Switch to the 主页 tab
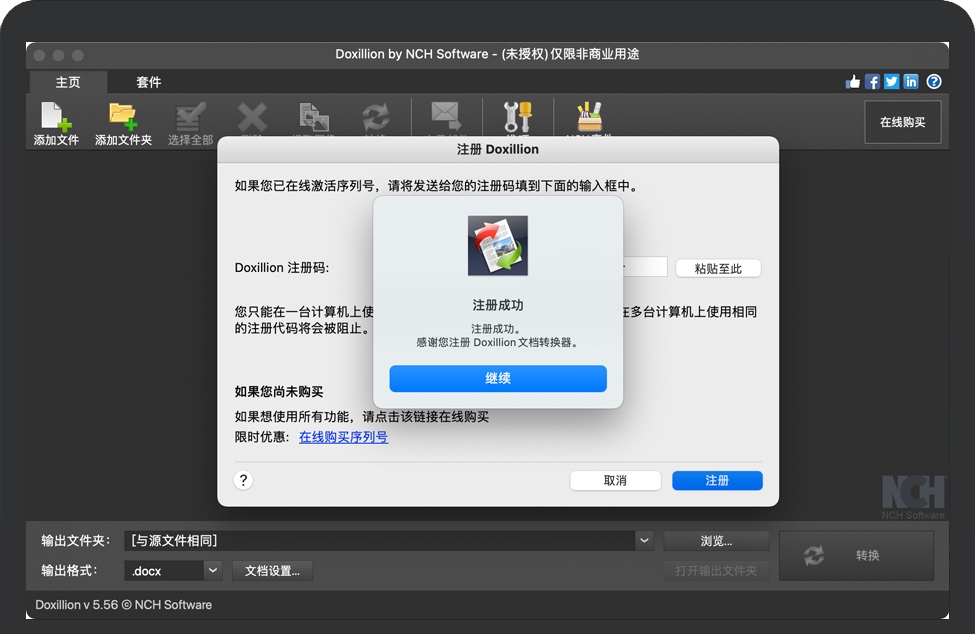This screenshot has height=634, width=975. point(68,82)
